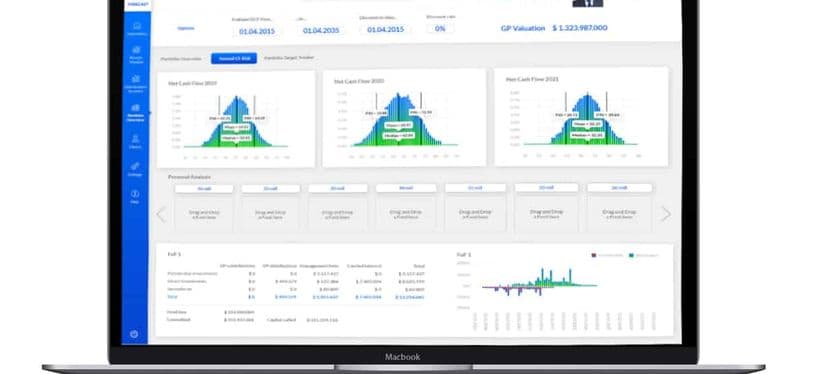
Task: Open the Clients person icon in sidebar
Action: point(136,141)
